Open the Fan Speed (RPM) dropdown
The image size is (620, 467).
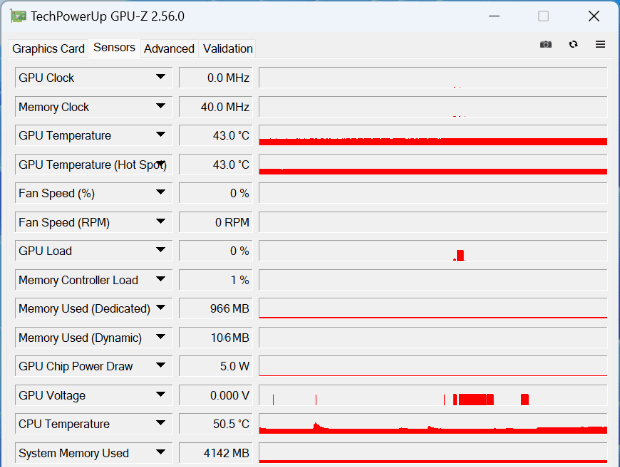coord(161,221)
